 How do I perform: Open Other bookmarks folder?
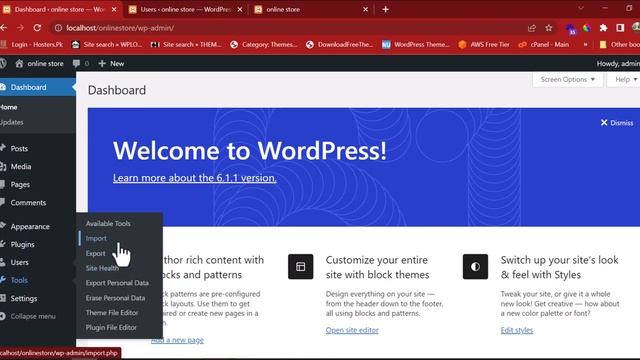coord(620,44)
